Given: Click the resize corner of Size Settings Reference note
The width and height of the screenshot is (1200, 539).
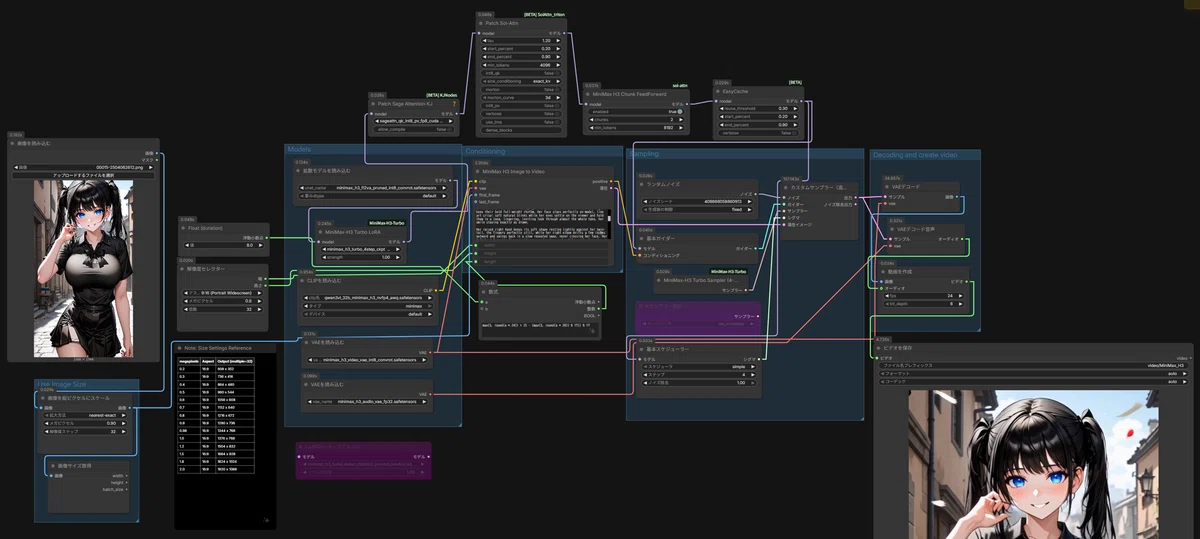Looking at the screenshot, I should (266, 520).
